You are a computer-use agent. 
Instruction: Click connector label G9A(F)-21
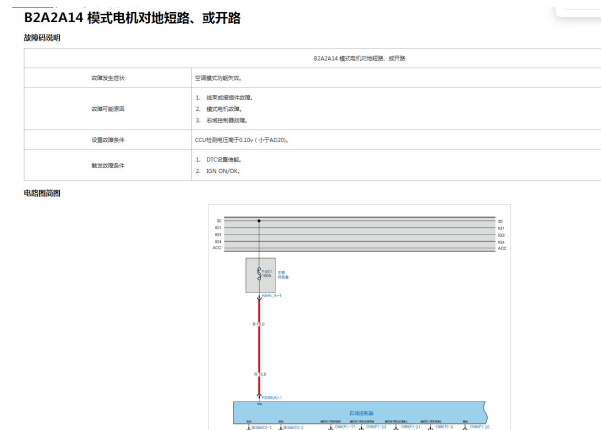(x=411, y=427)
